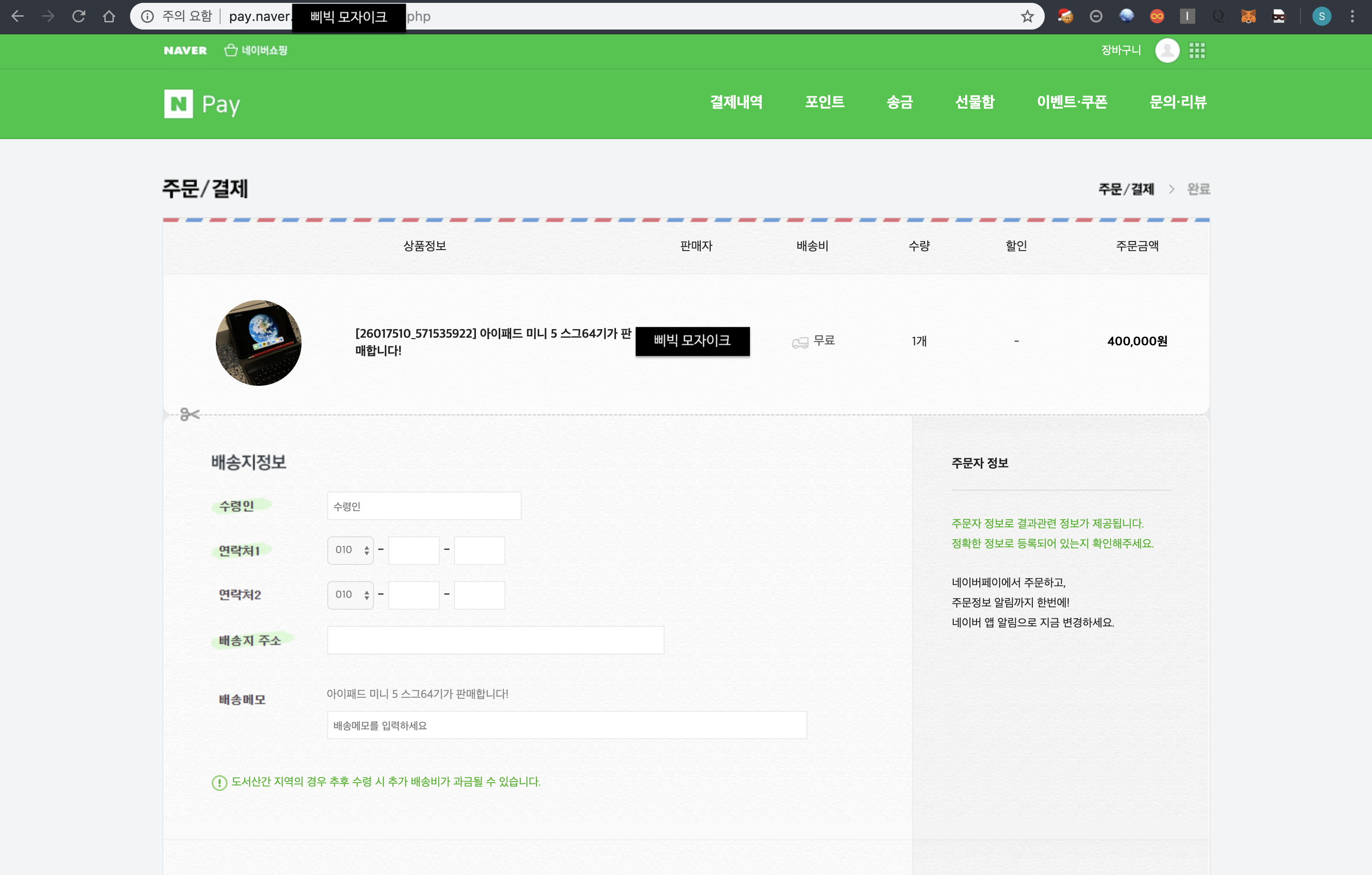Click the browser forward arrow

point(49,17)
